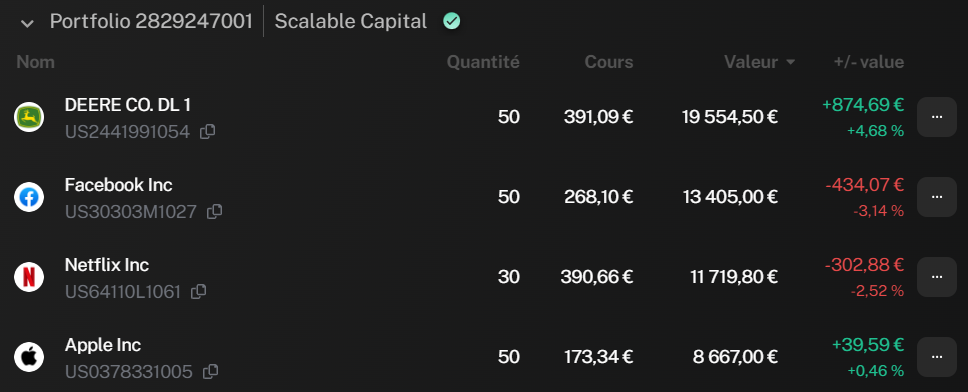
Task: Open the Netflix Inc position name
Action: click(x=107, y=265)
